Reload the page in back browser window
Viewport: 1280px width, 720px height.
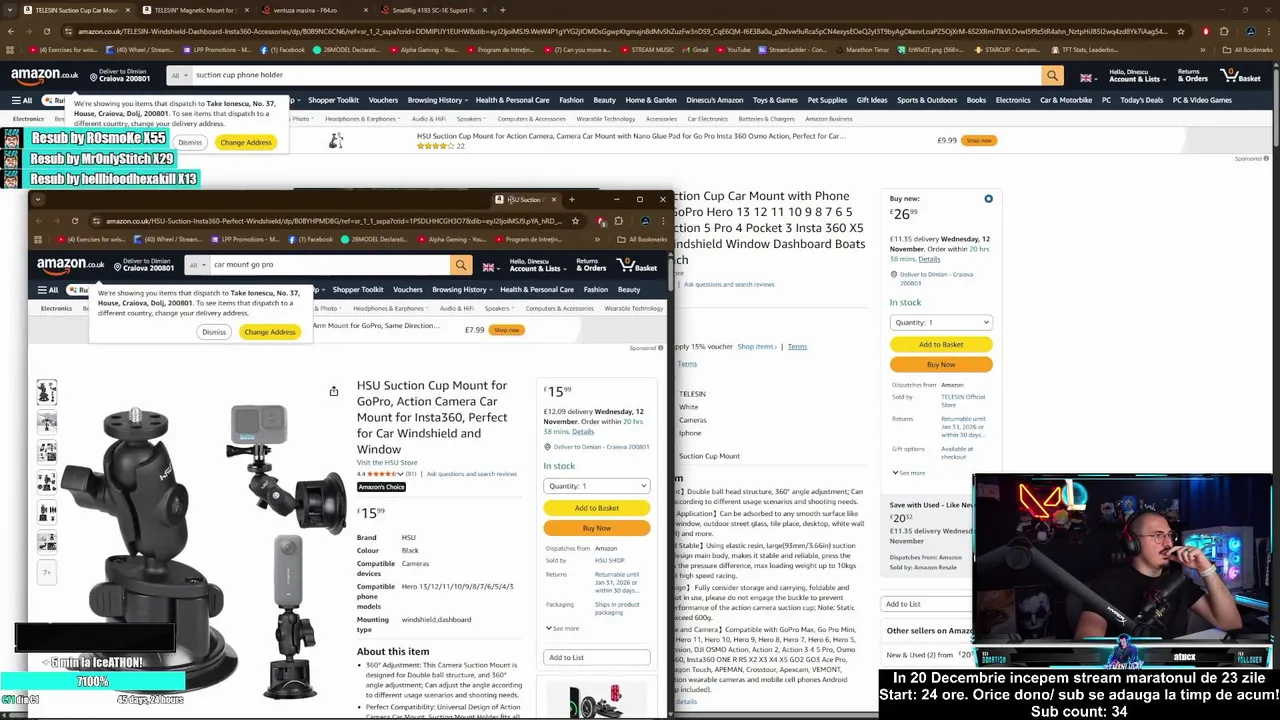46,31
